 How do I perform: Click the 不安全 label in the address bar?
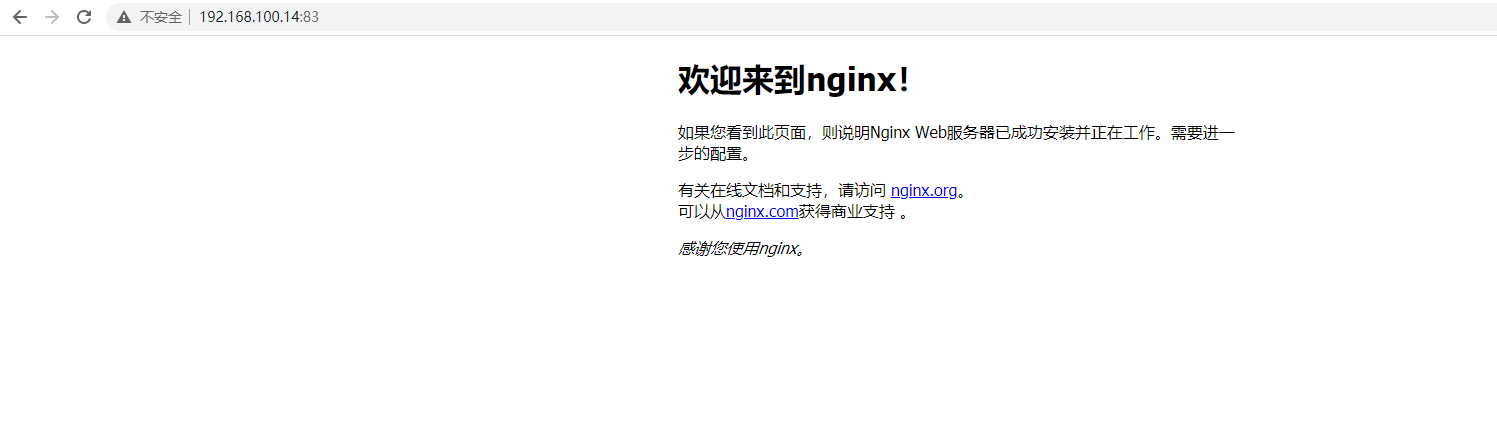pyautogui.click(x=160, y=17)
